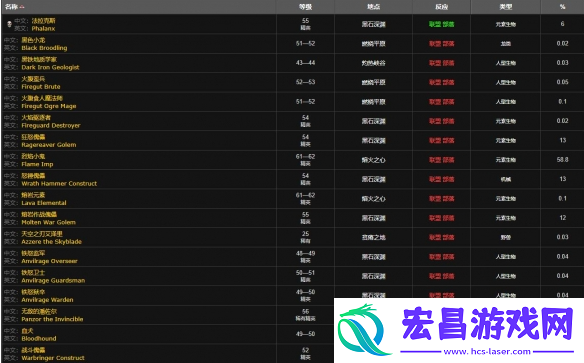
Task: Open the Firegut Brute link
Action: click(x=41, y=87)
